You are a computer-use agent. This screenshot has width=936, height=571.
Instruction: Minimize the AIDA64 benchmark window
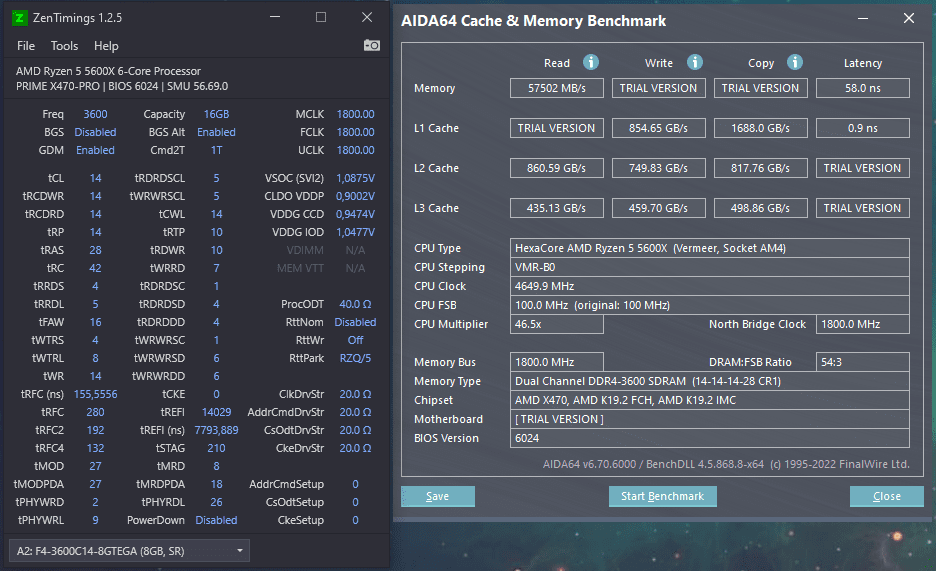pos(863,18)
